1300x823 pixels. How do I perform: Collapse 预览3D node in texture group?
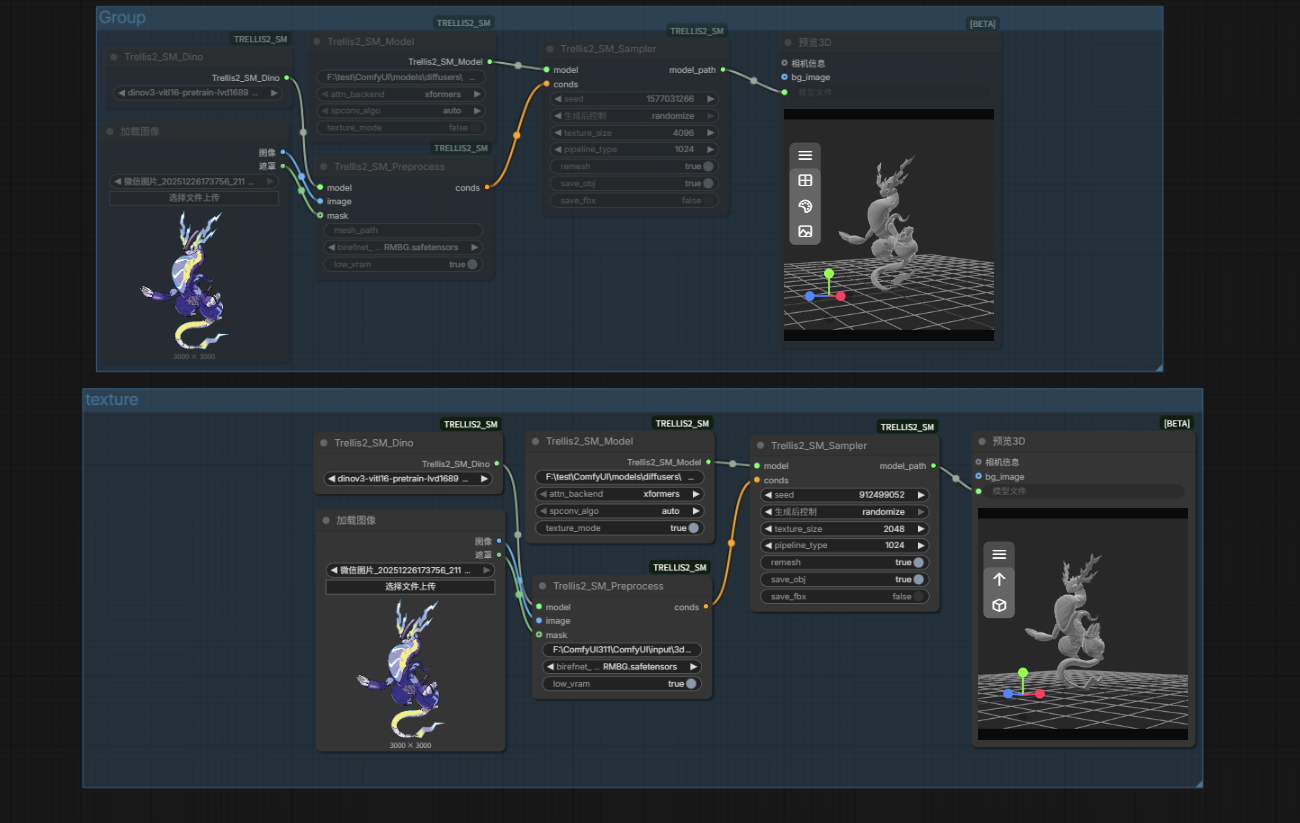[x=981, y=441]
